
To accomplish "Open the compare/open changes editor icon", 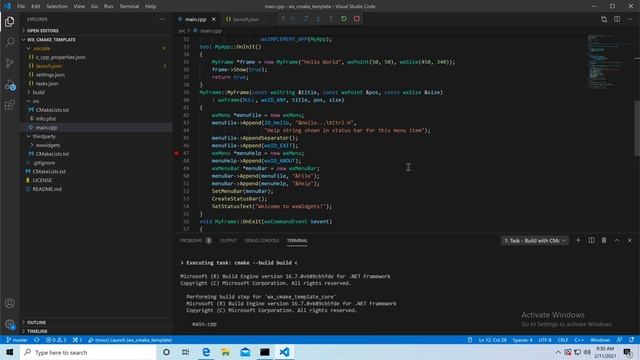I will click(604, 19).
